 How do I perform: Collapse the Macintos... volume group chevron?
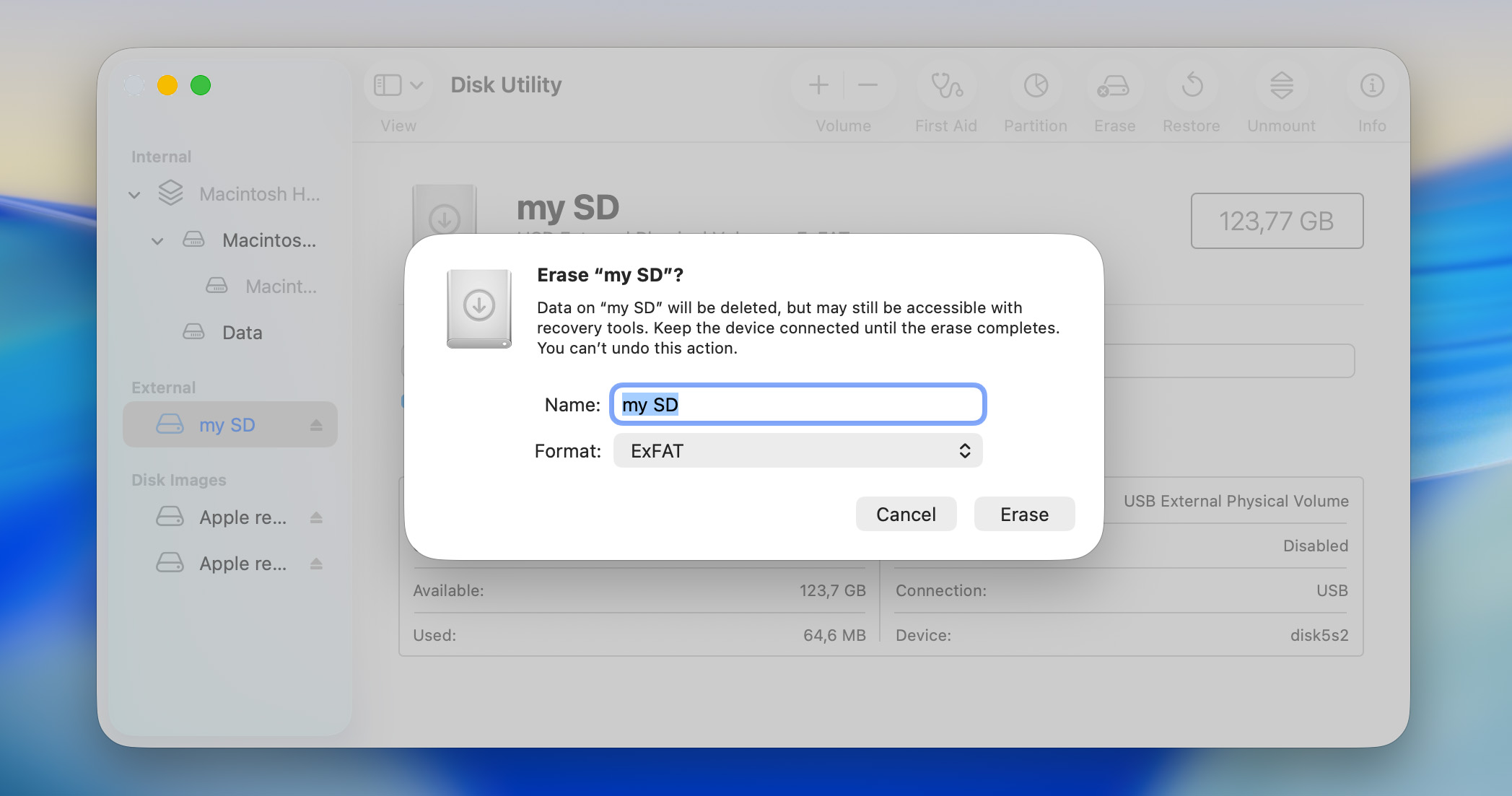[157, 241]
